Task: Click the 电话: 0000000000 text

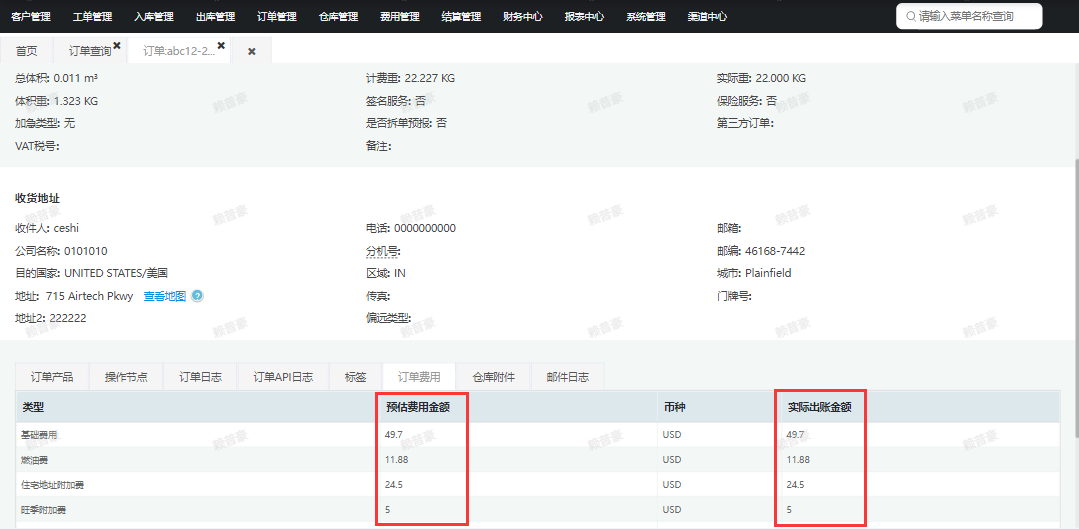Action: [x=411, y=228]
